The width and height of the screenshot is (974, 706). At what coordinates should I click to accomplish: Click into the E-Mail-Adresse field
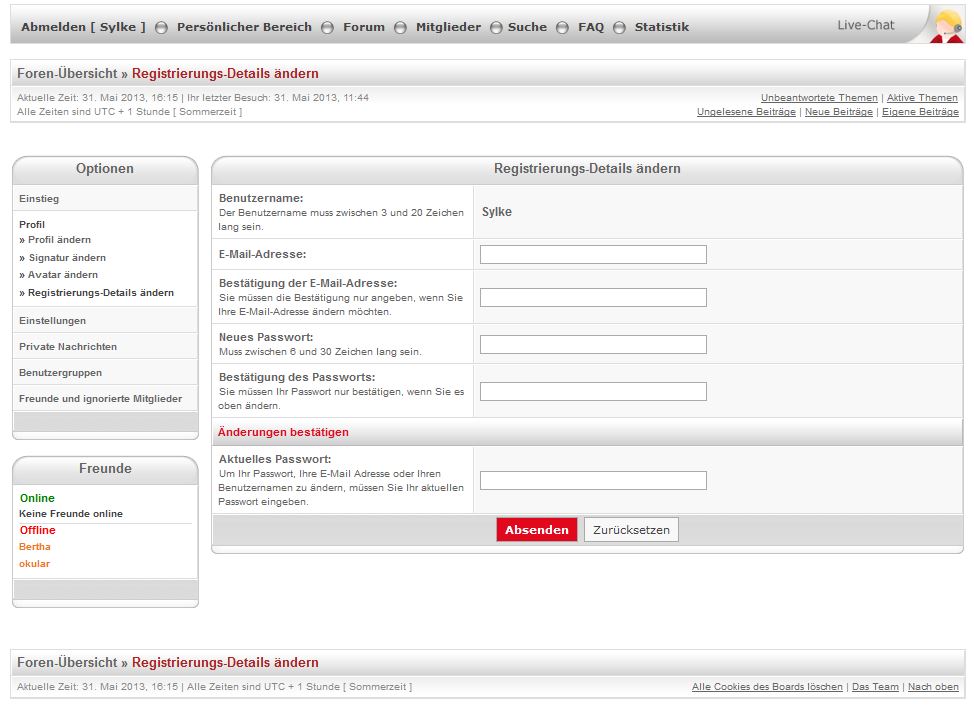pos(593,254)
